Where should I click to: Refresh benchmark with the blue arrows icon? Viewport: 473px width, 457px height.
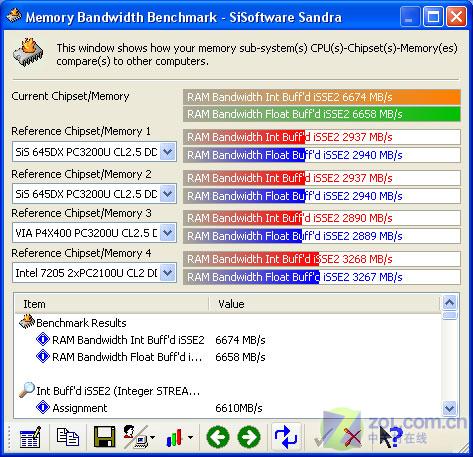(x=286, y=437)
